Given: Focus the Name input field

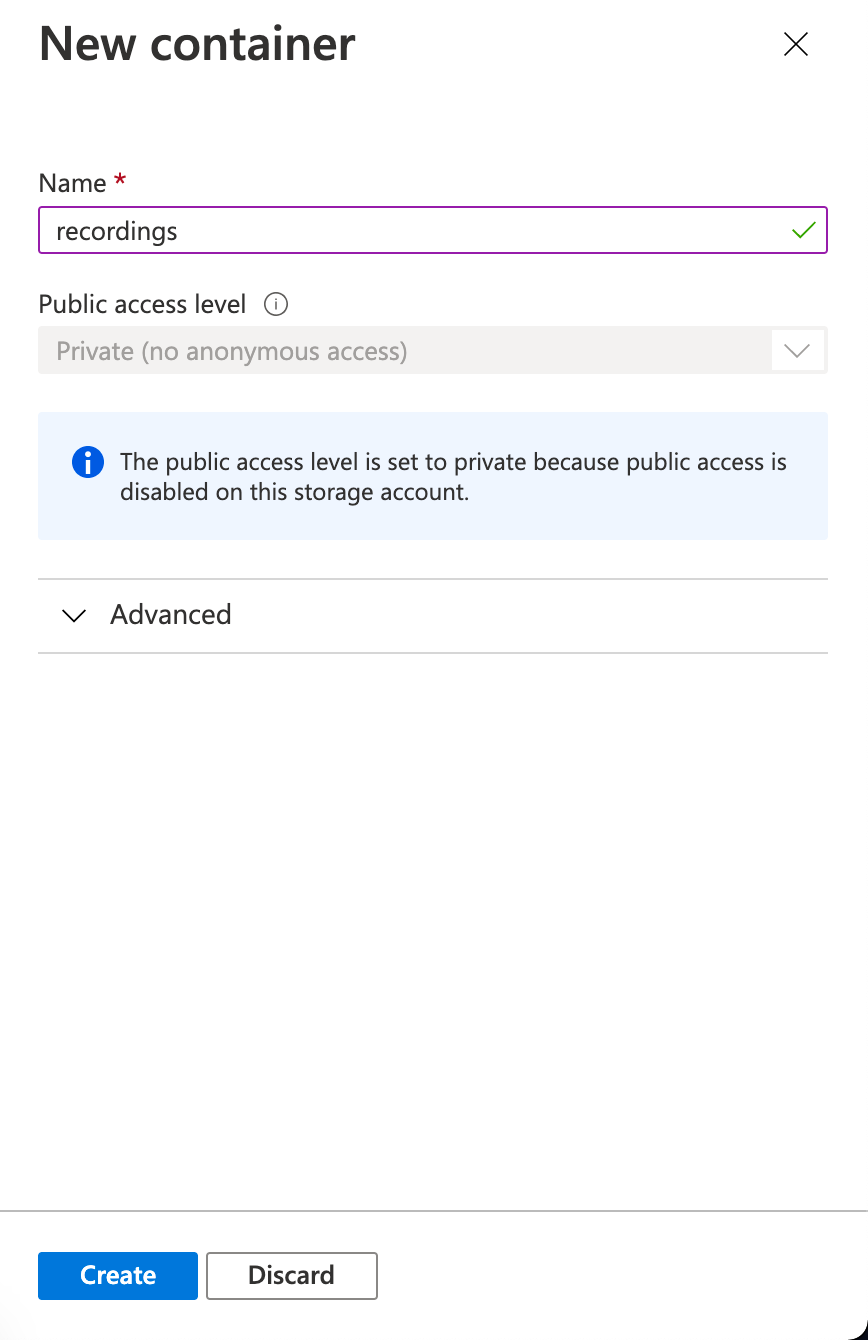Looking at the screenshot, I should 433,231.
